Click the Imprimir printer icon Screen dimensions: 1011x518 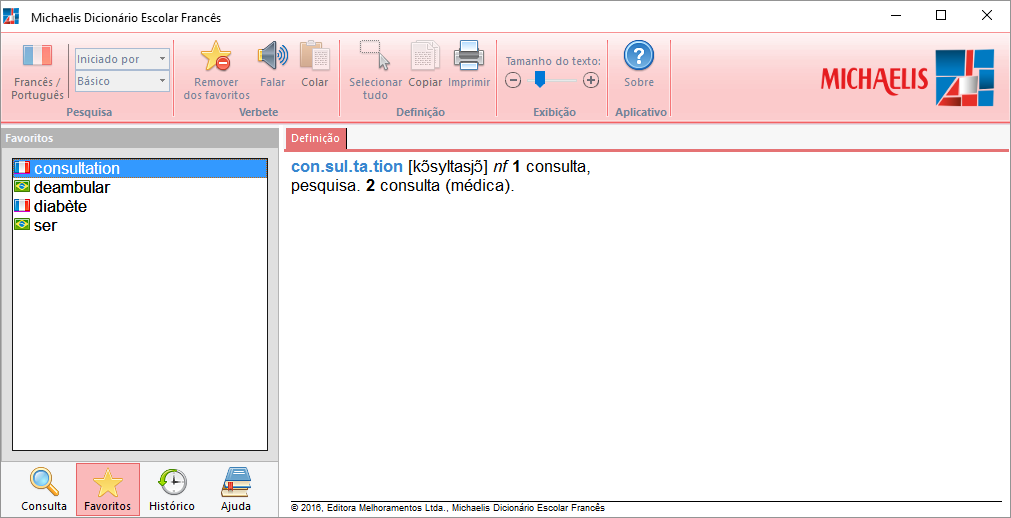coord(469,56)
